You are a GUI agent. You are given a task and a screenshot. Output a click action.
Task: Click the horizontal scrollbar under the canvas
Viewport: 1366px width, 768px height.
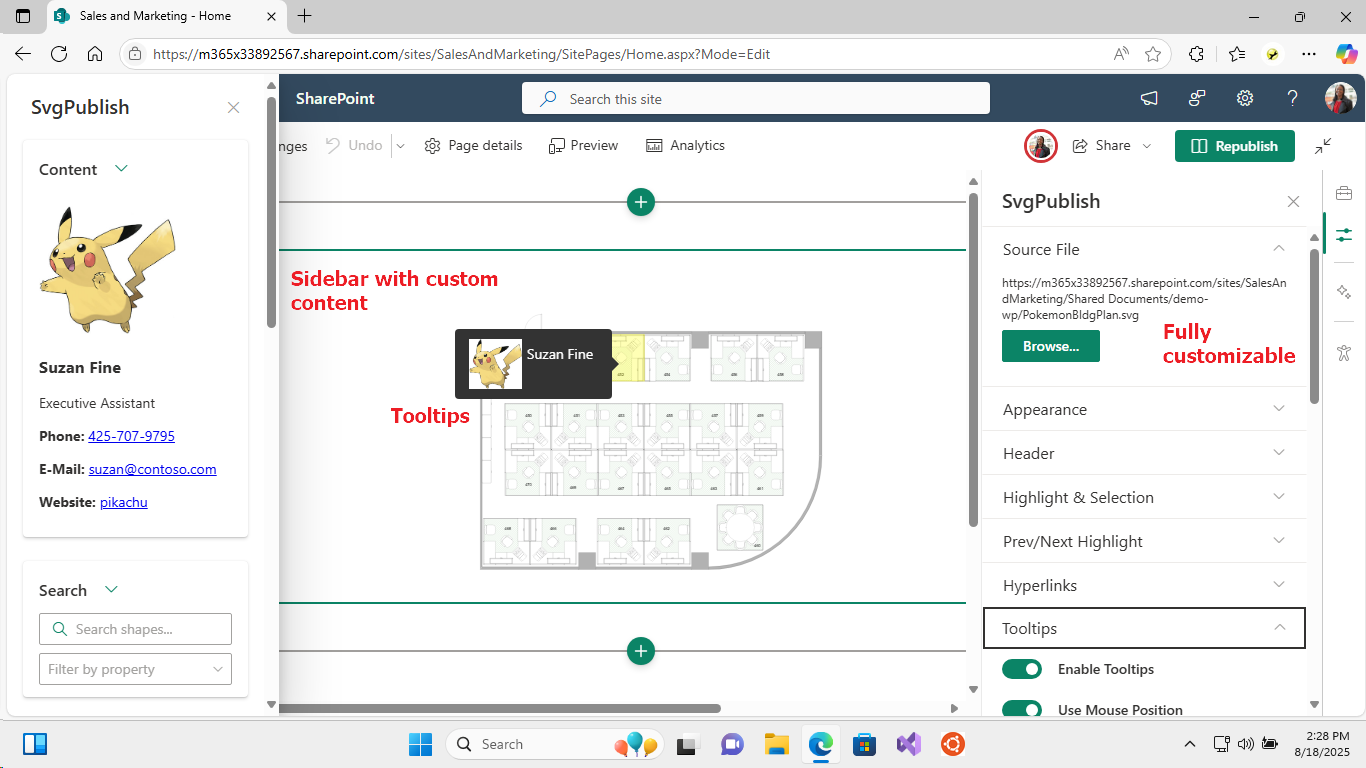500,708
